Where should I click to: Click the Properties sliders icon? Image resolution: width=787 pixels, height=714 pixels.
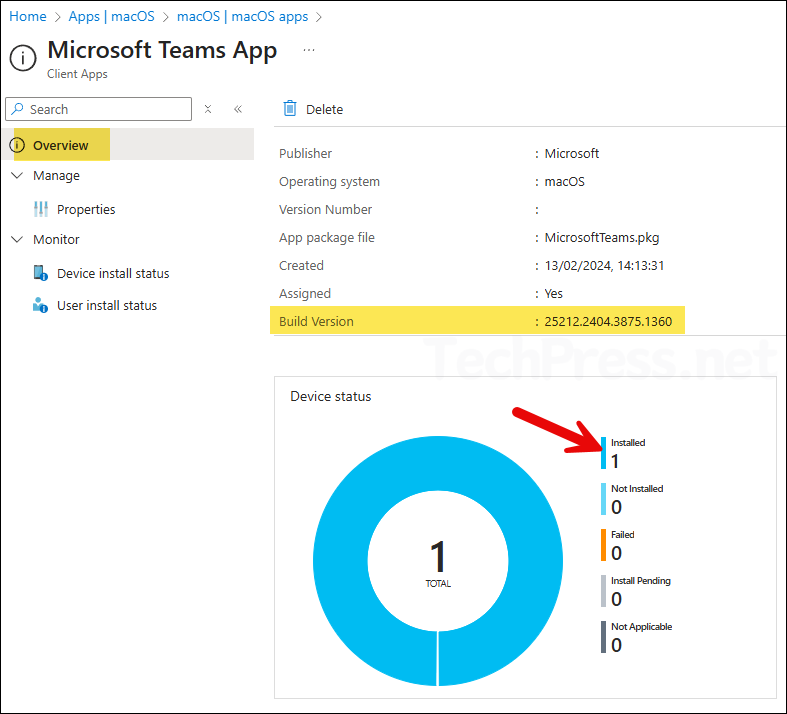pyautogui.click(x=41, y=209)
